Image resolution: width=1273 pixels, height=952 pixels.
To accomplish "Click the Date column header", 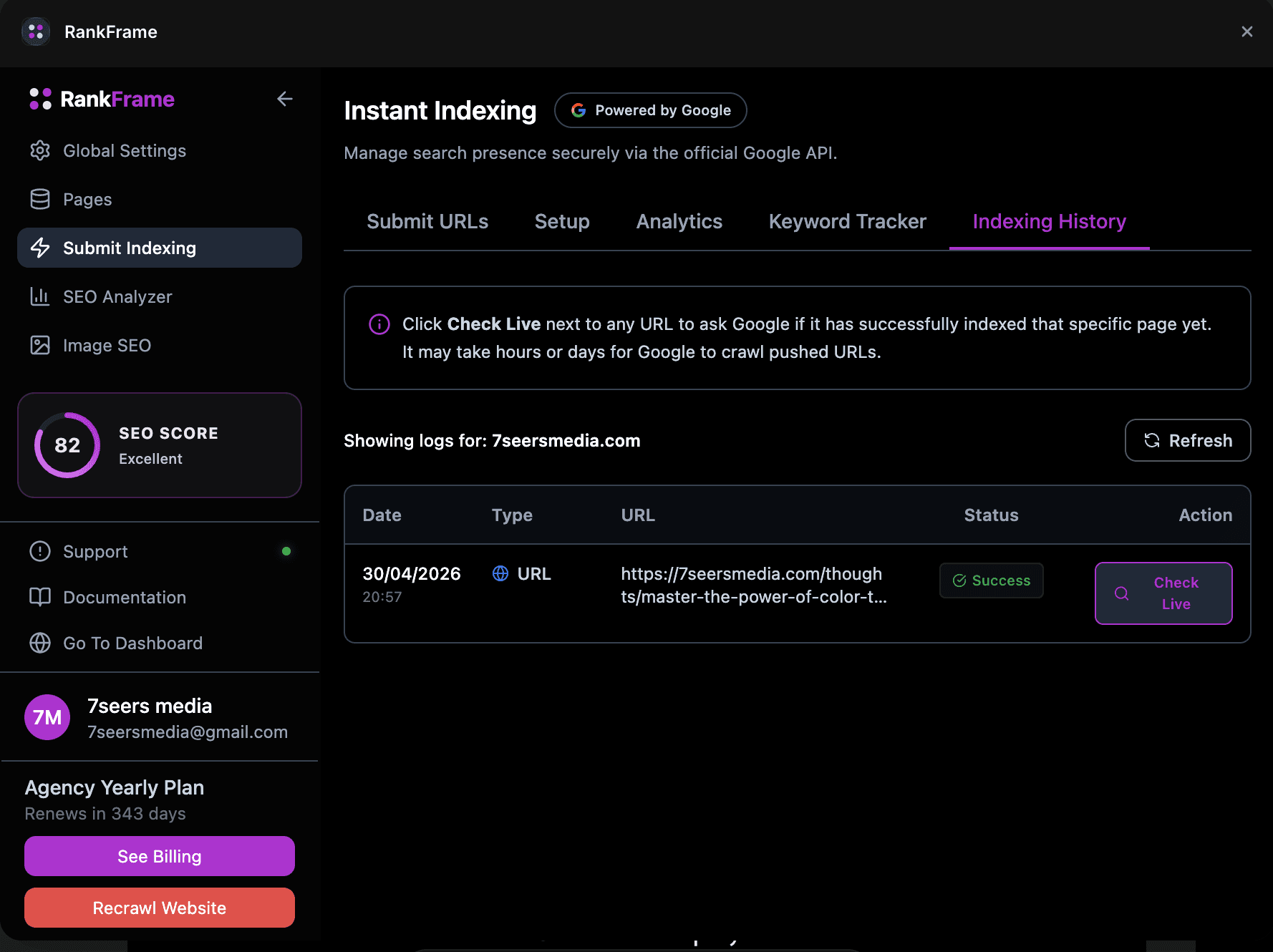I will point(382,515).
